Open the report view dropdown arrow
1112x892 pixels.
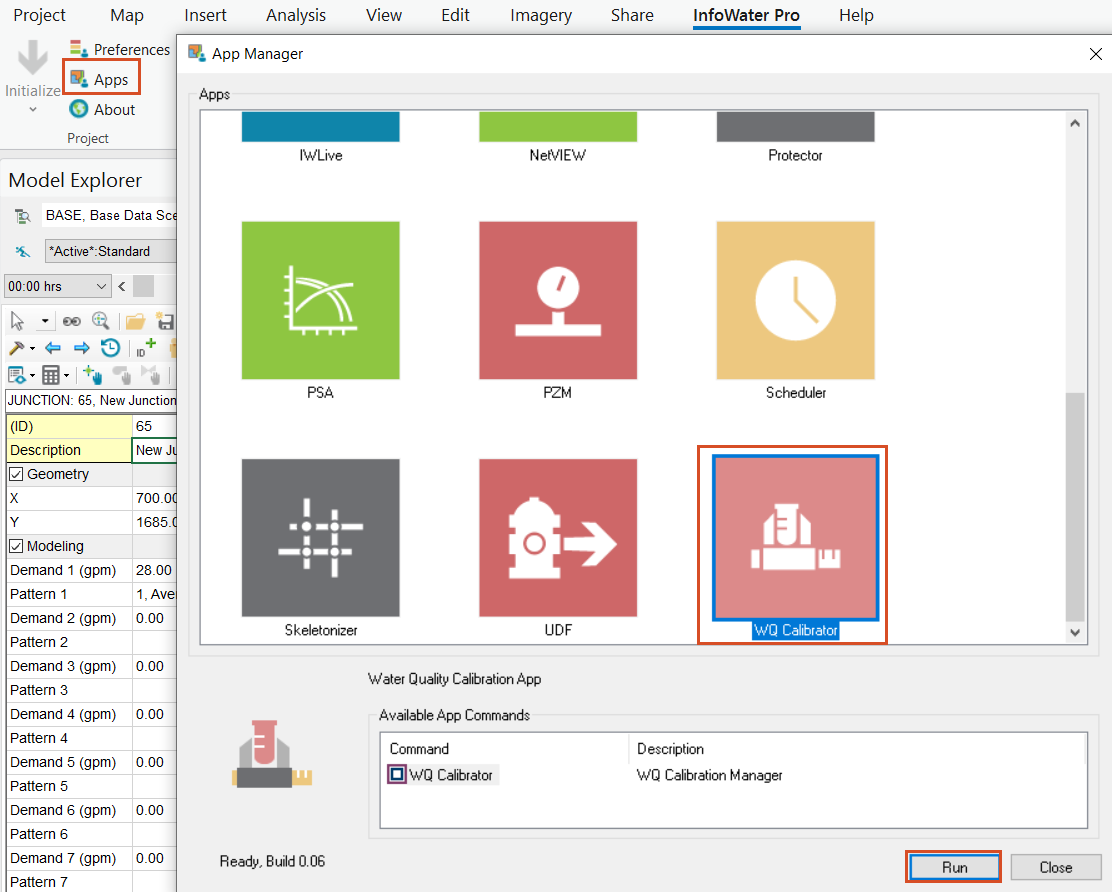[33, 375]
